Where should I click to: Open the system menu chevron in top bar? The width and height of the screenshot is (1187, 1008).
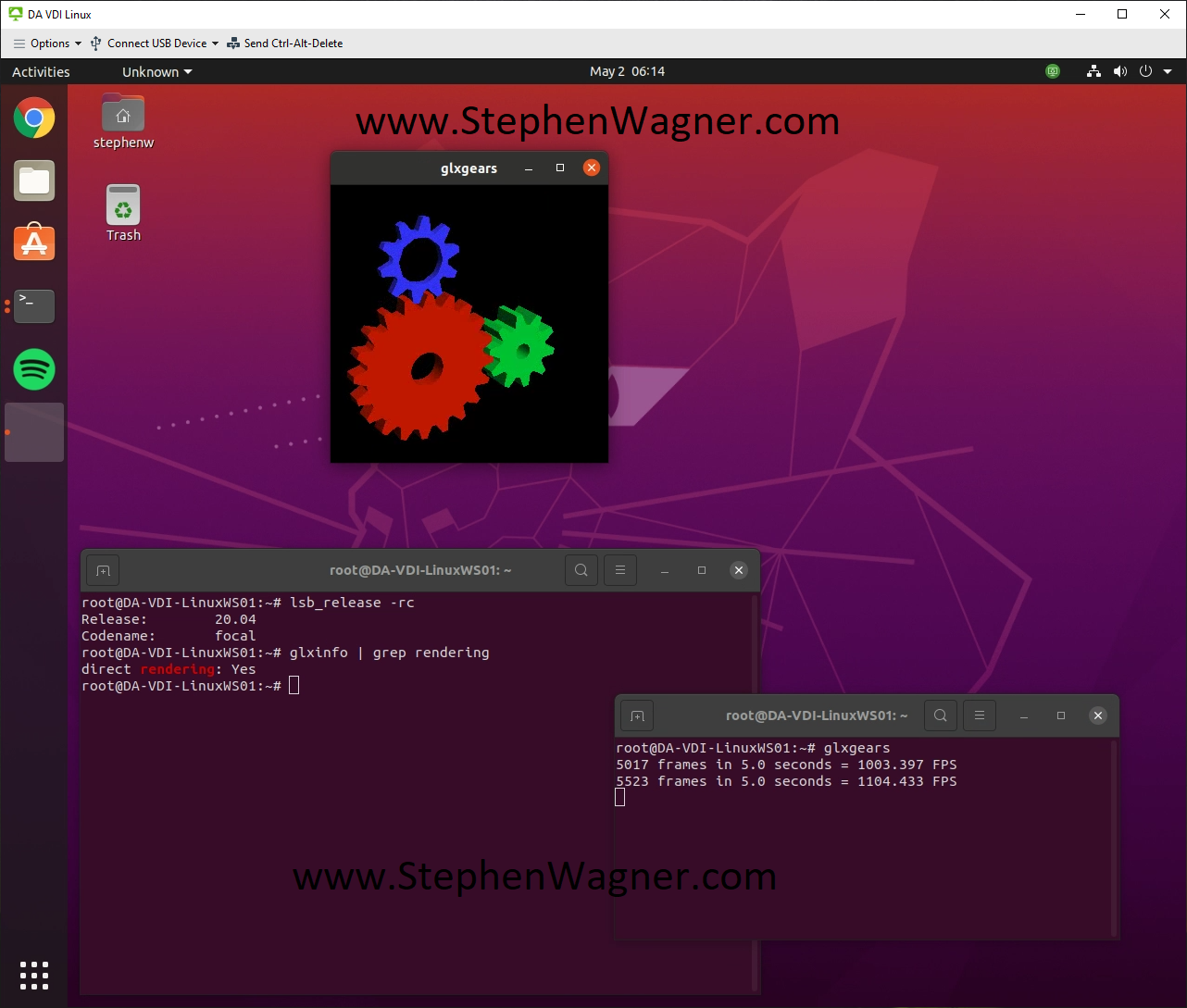pyautogui.click(x=1166, y=71)
